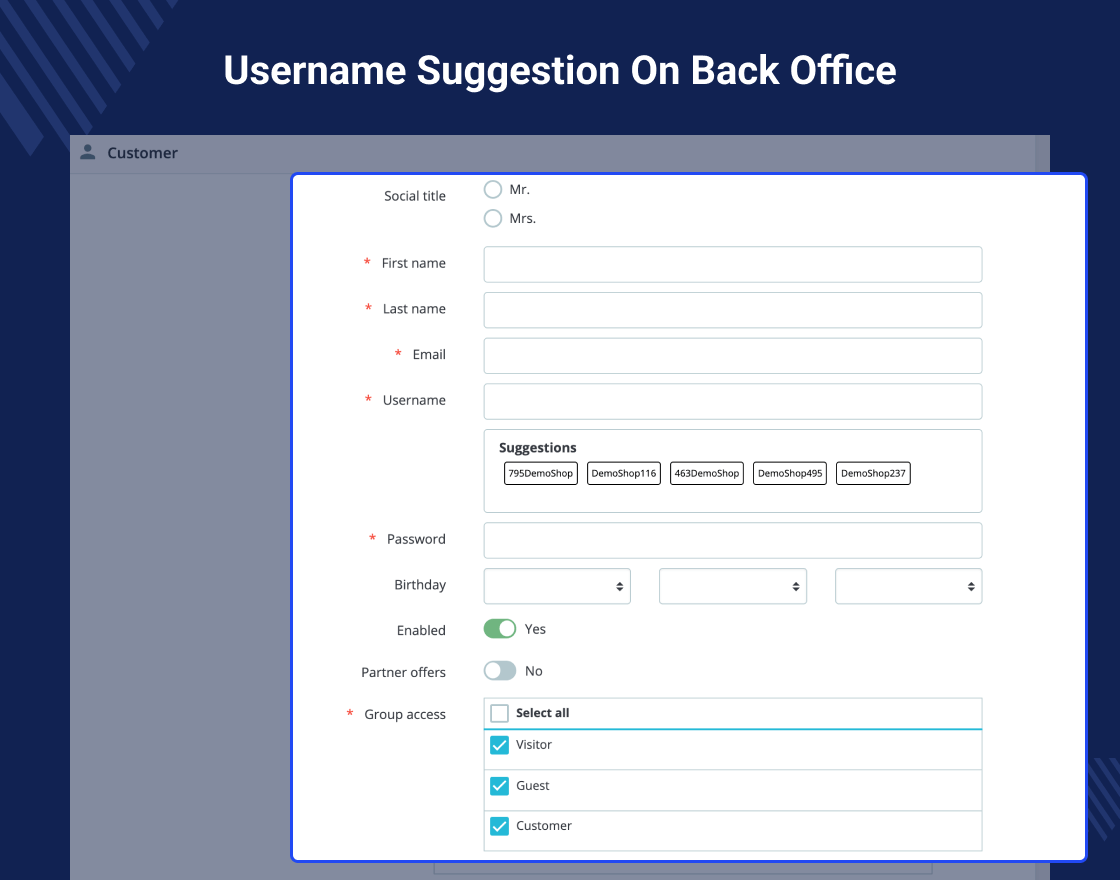
Task: Click the Group access label
Action: (405, 714)
